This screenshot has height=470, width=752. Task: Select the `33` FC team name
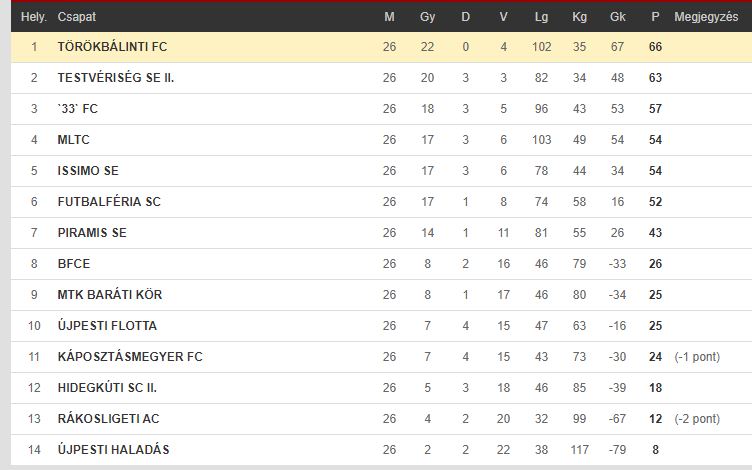click(x=78, y=109)
